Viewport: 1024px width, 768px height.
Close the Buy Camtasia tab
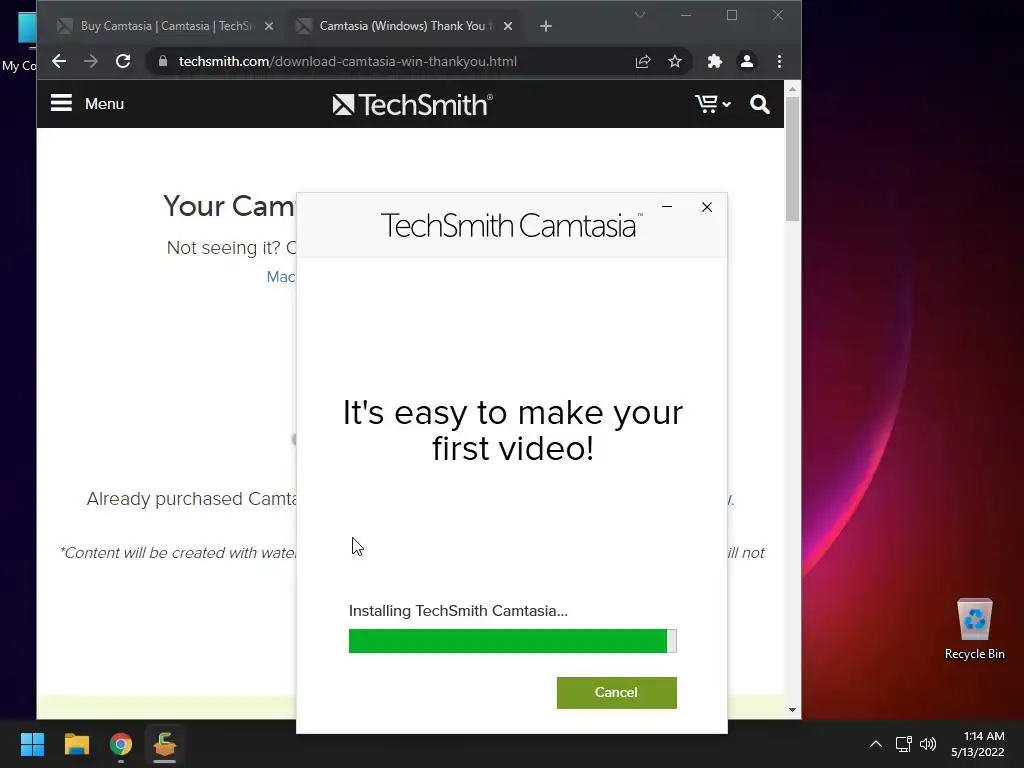point(269,26)
